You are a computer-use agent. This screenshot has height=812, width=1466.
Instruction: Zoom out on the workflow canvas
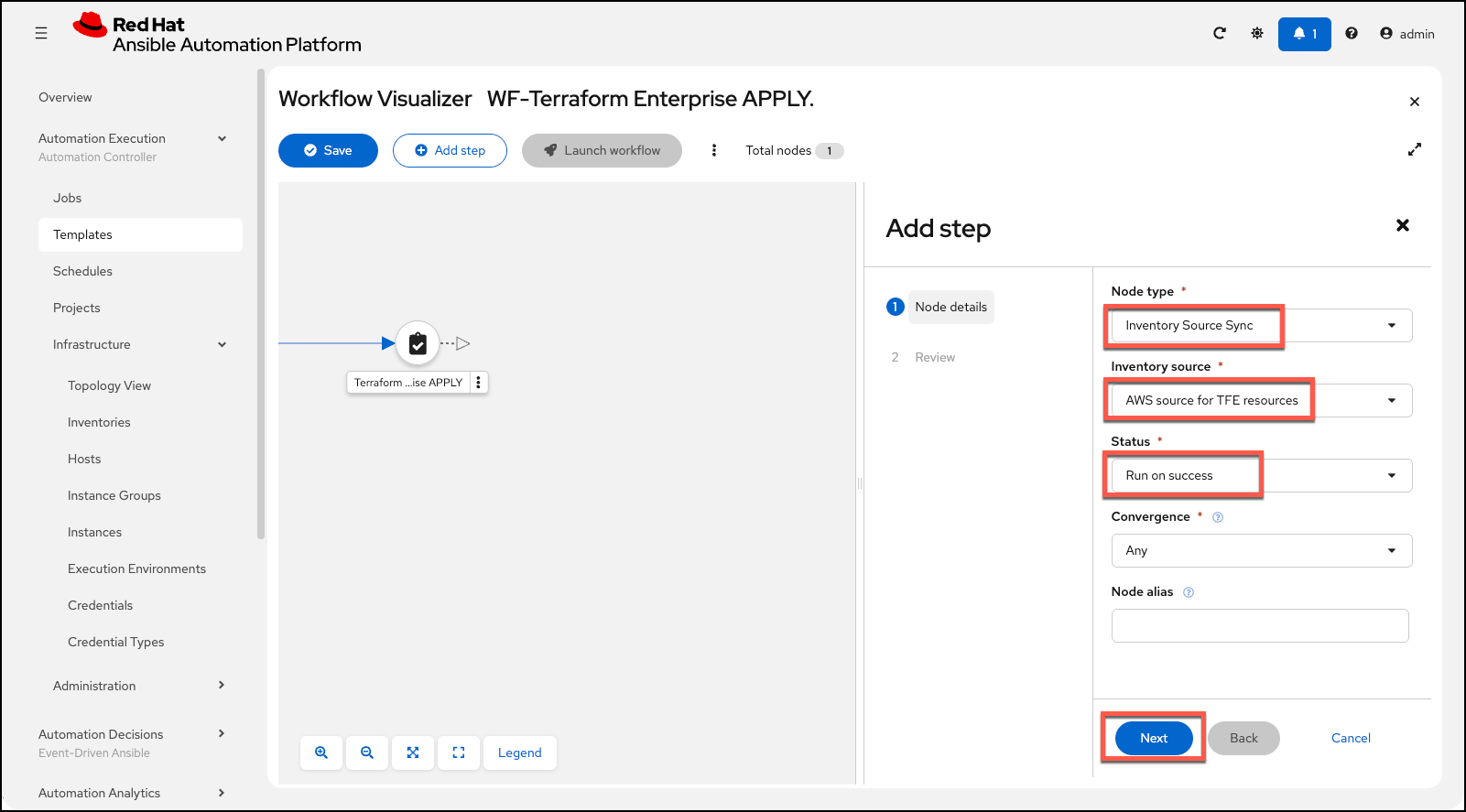[367, 752]
